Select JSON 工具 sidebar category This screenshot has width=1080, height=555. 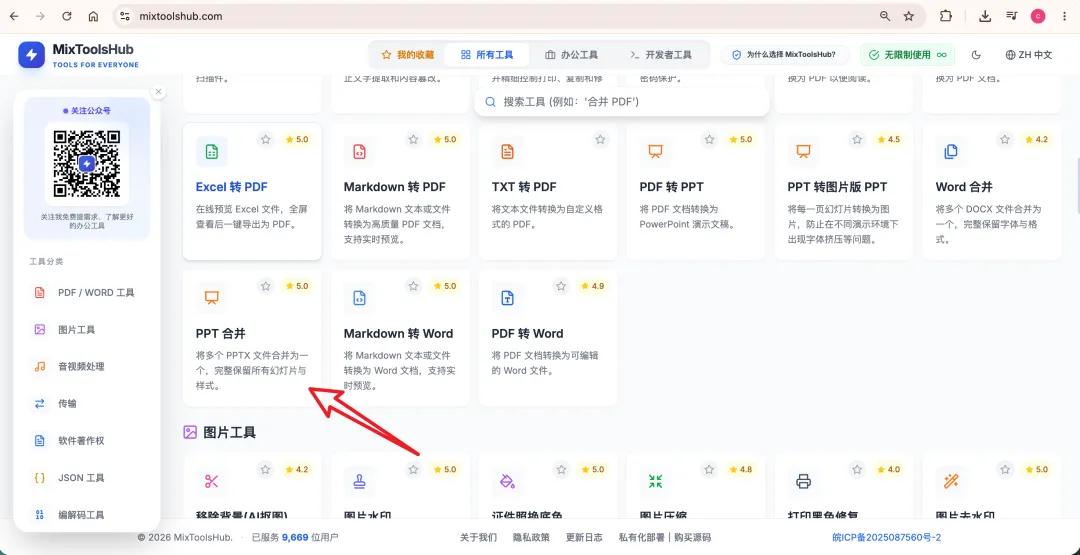click(87, 477)
